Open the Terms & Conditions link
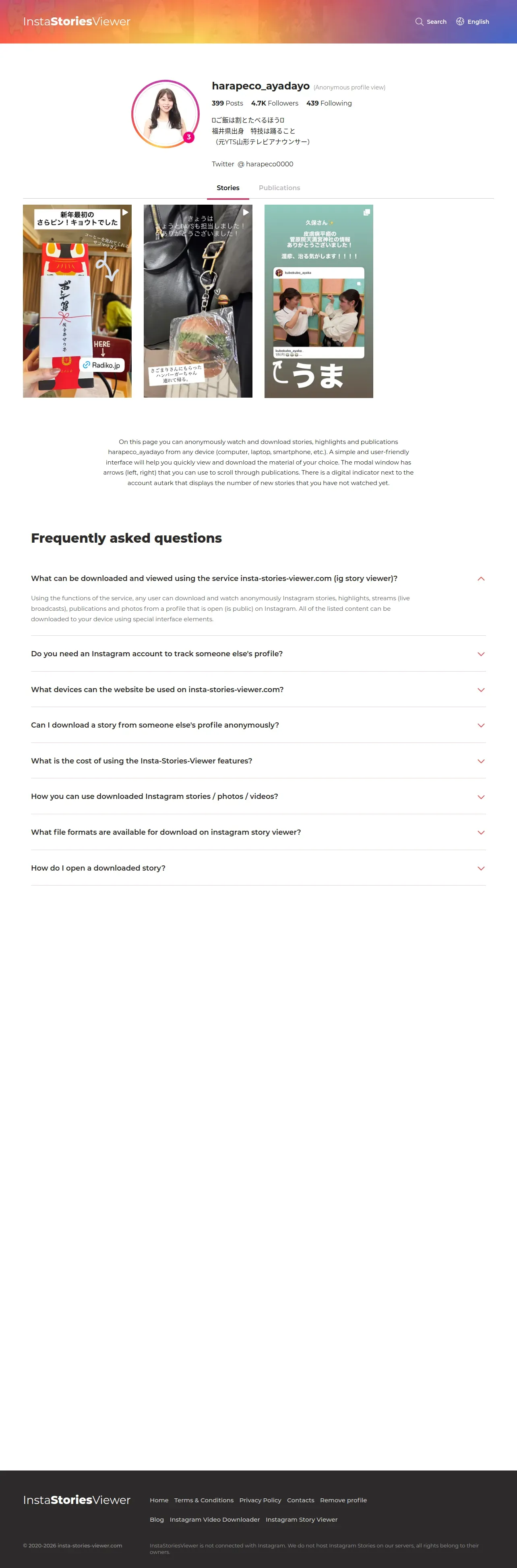This screenshot has width=517, height=1568. coord(204,1500)
